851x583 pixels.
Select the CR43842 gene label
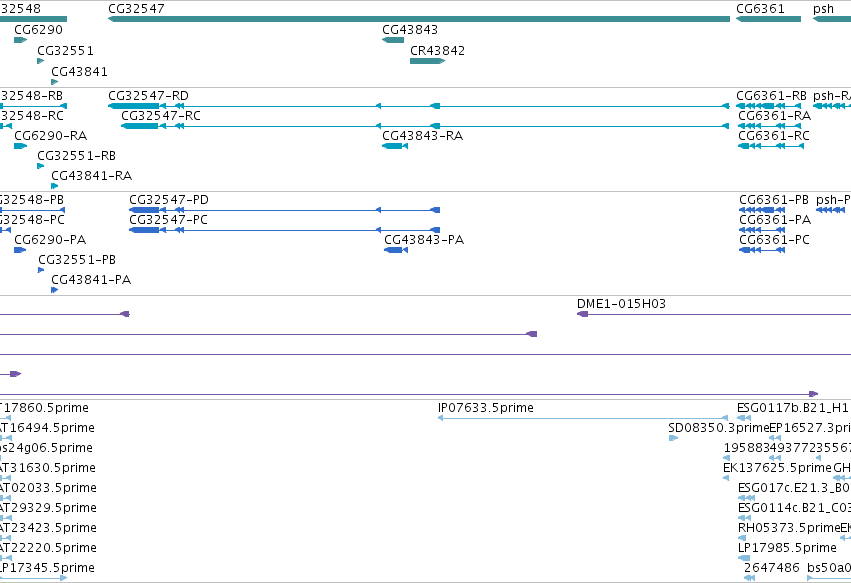pyautogui.click(x=437, y=50)
